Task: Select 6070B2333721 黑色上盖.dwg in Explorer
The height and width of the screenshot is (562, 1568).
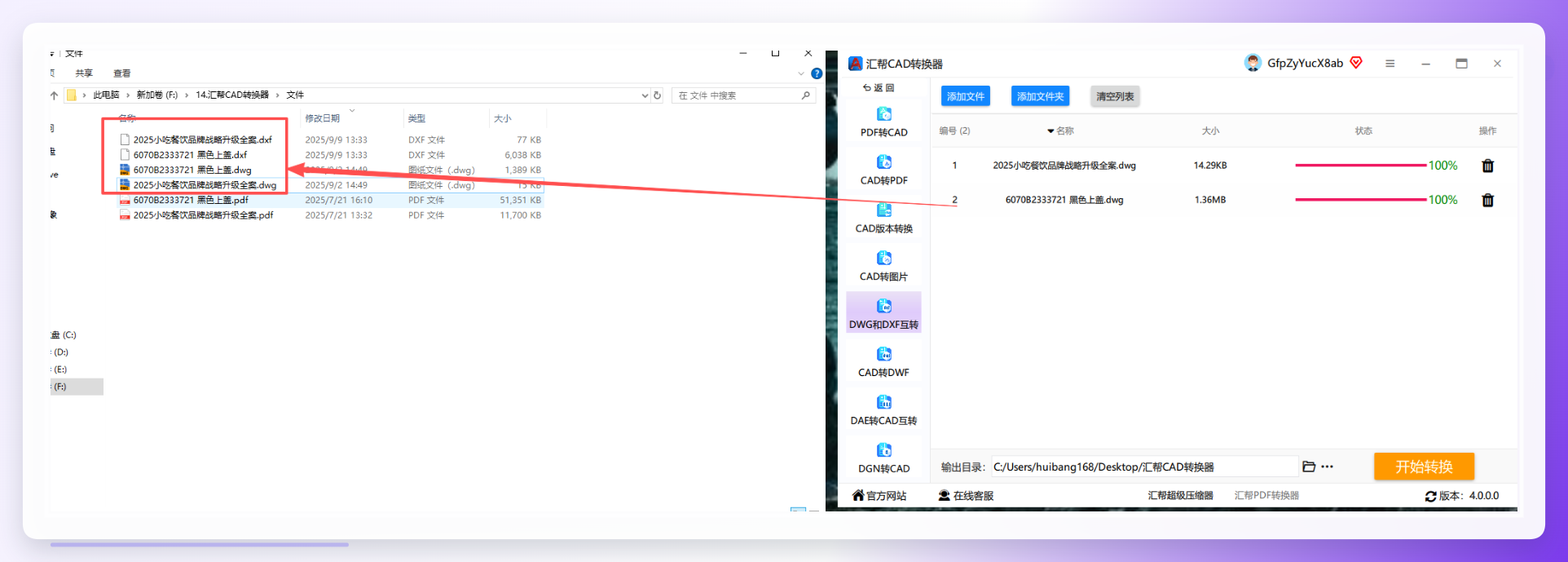Action: (192, 170)
